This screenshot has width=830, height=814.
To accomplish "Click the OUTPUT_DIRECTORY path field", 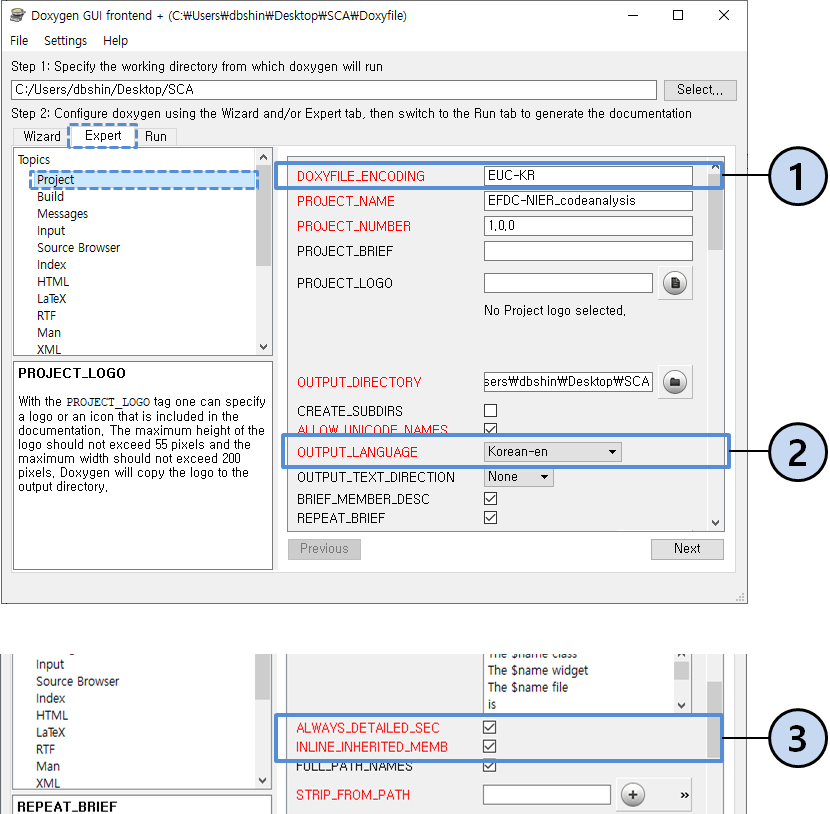I will point(568,382).
